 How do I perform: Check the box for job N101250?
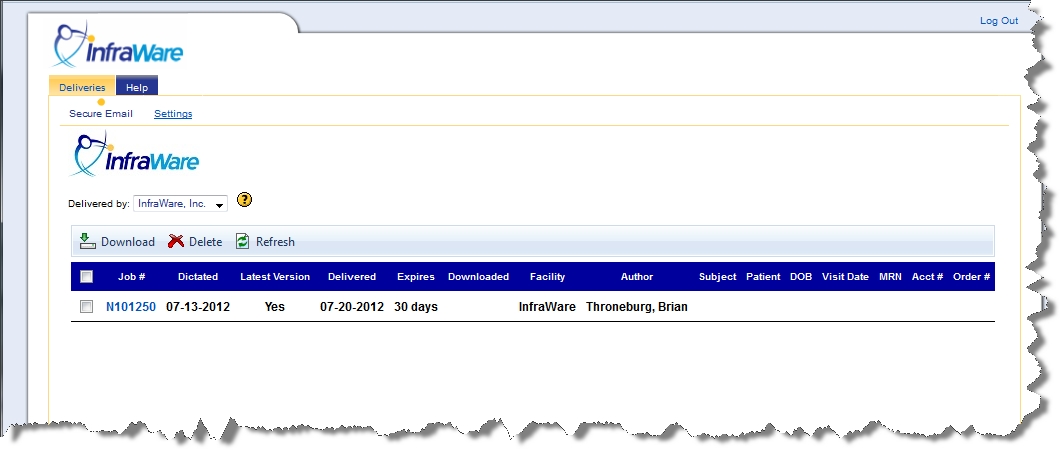pyautogui.click(x=87, y=307)
